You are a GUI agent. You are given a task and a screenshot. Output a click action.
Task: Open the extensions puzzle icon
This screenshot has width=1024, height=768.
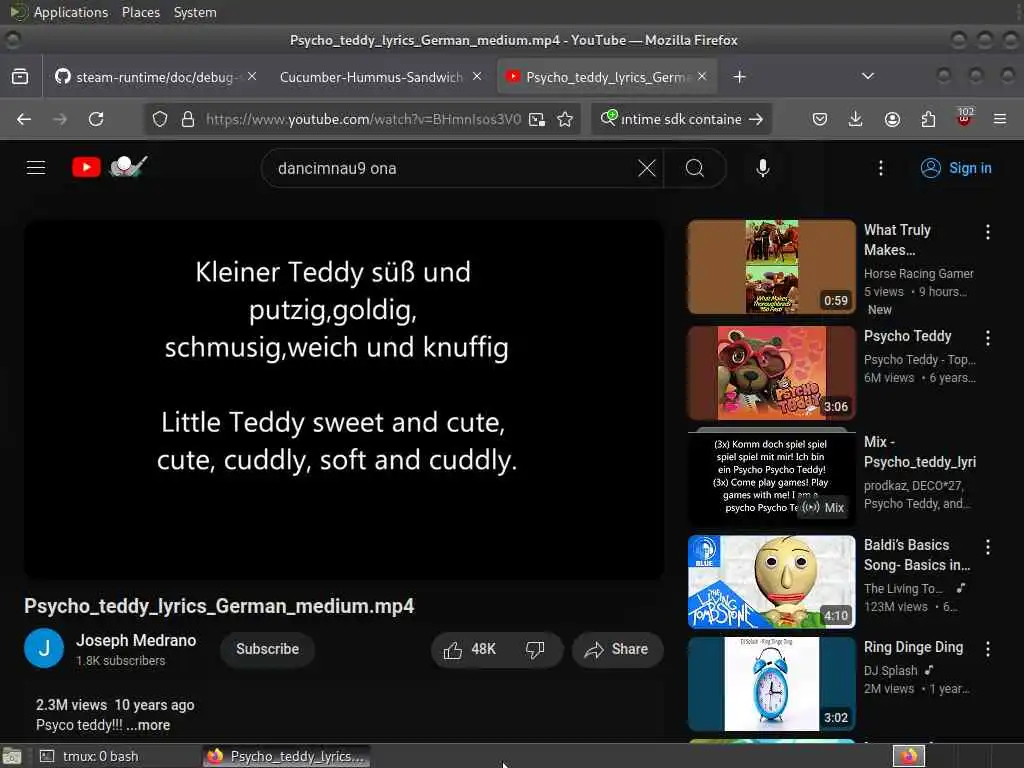pos(928,120)
